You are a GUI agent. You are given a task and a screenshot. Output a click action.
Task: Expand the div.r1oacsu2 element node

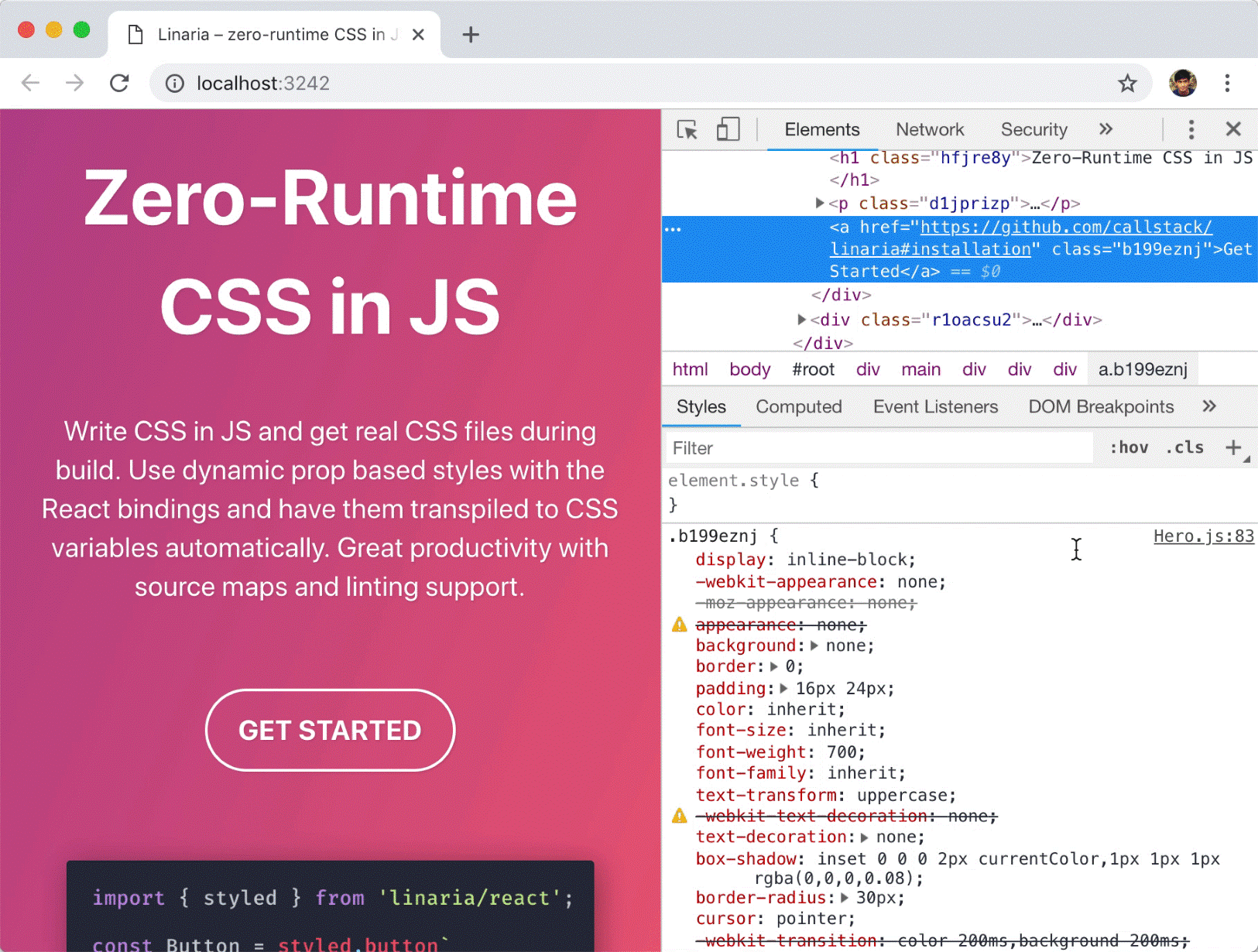pyautogui.click(x=801, y=319)
